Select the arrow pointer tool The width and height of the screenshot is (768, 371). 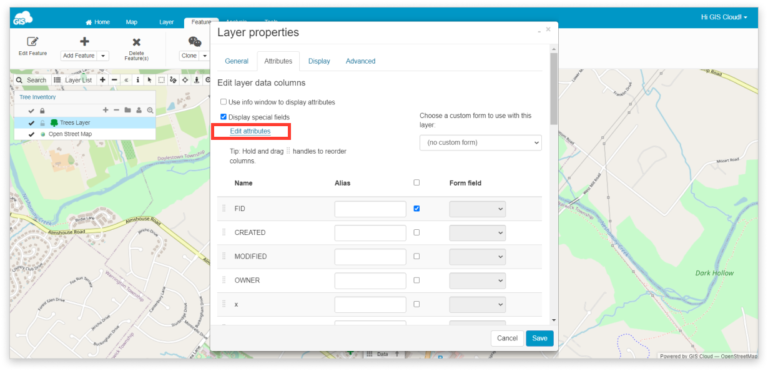(x=149, y=80)
